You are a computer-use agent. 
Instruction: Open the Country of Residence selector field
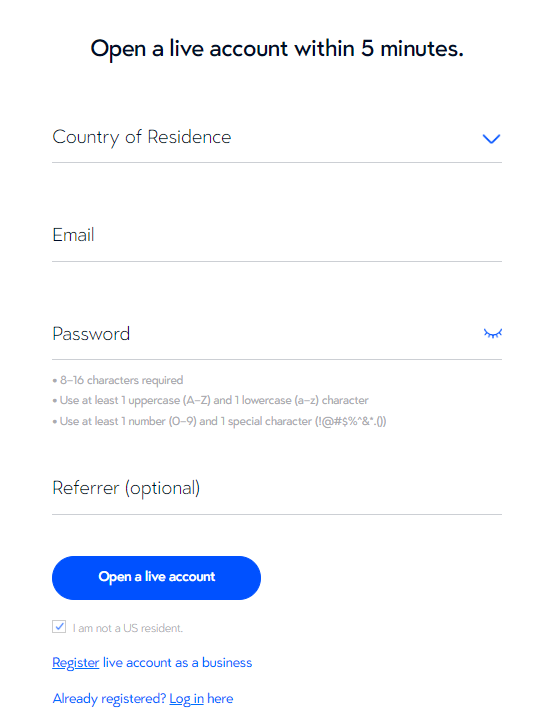click(x=277, y=138)
